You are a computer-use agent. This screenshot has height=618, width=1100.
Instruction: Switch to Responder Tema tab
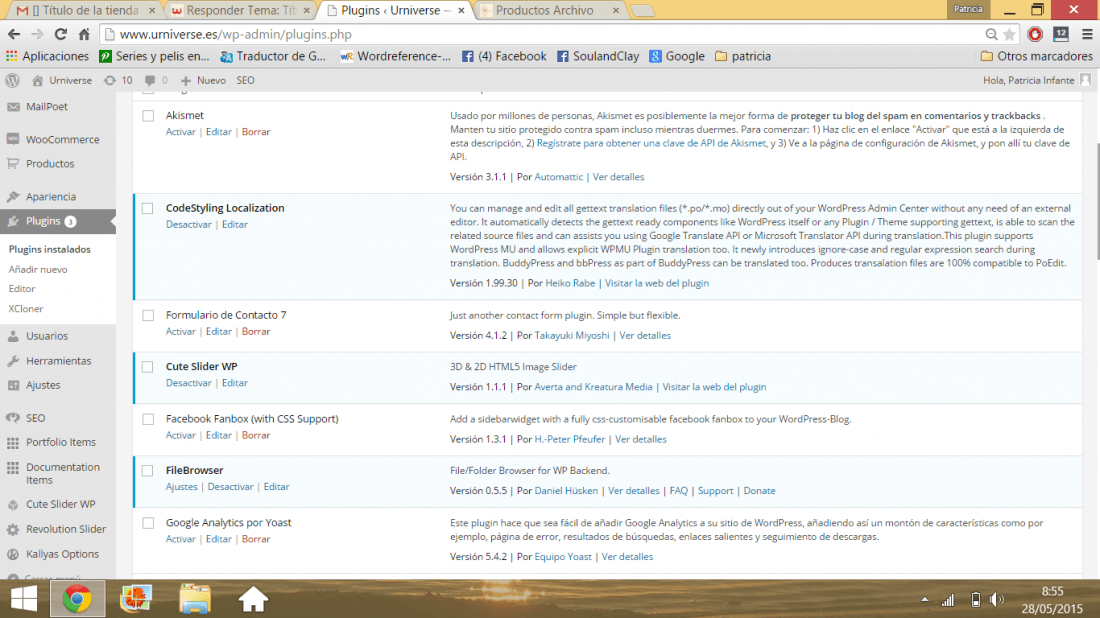(x=241, y=11)
